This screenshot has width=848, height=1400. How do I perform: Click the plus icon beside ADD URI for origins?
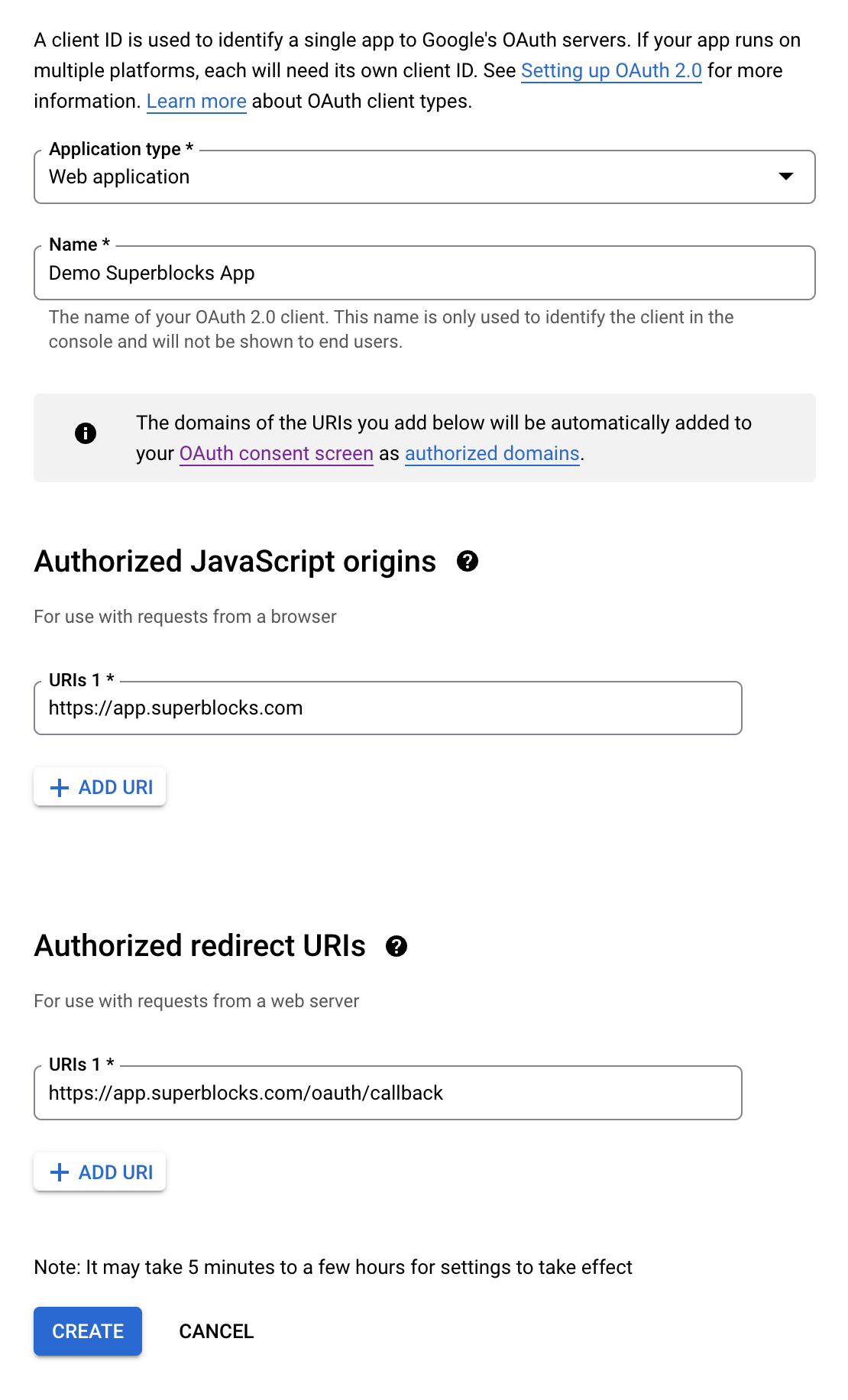(x=59, y=787)
